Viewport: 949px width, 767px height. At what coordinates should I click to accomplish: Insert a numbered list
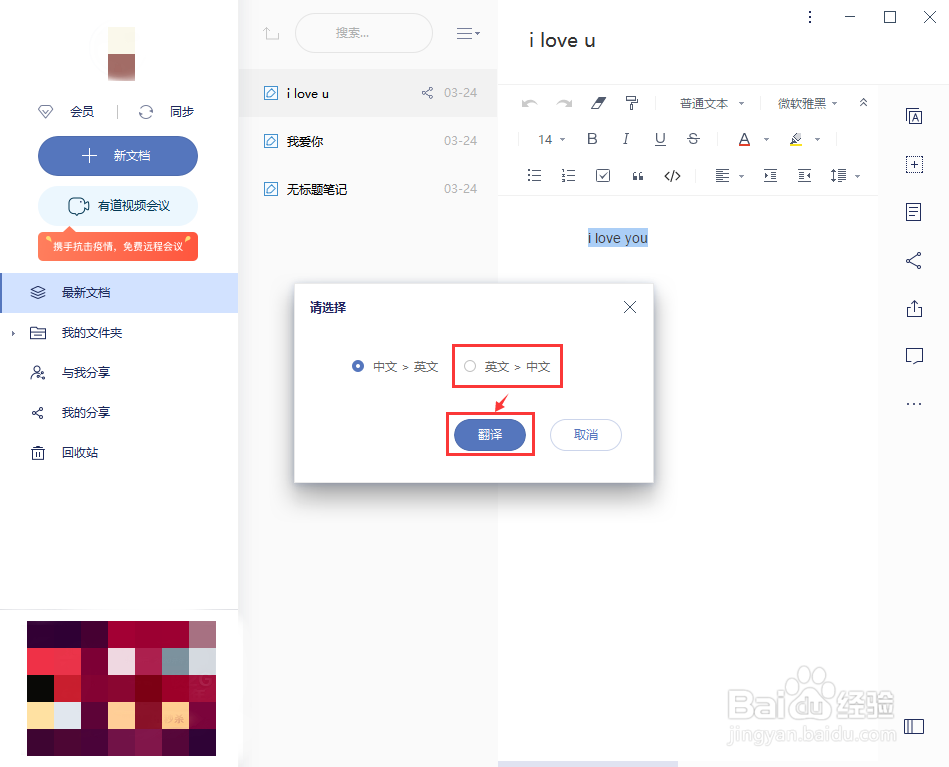coord(568,176)
